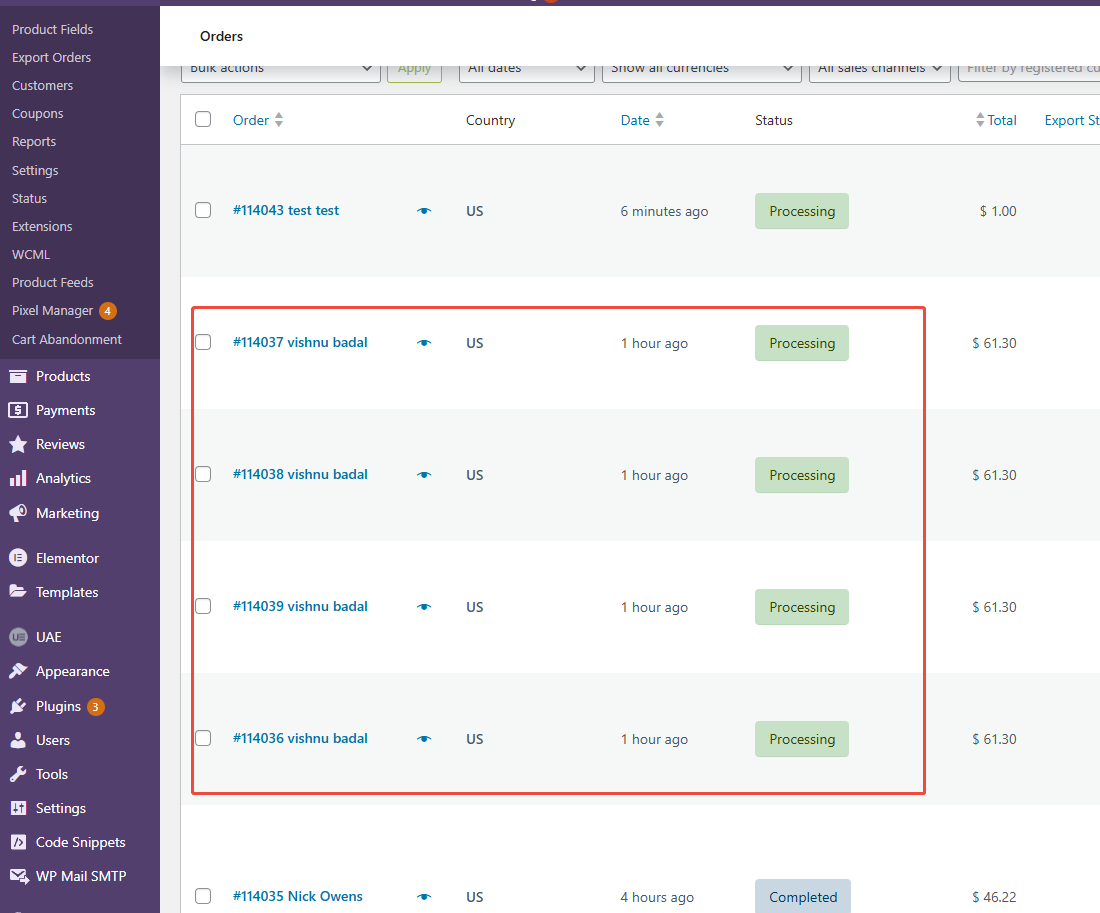
Task: Click the Payments dollar icon in sidebar
Action: click(x=18, y=410)
